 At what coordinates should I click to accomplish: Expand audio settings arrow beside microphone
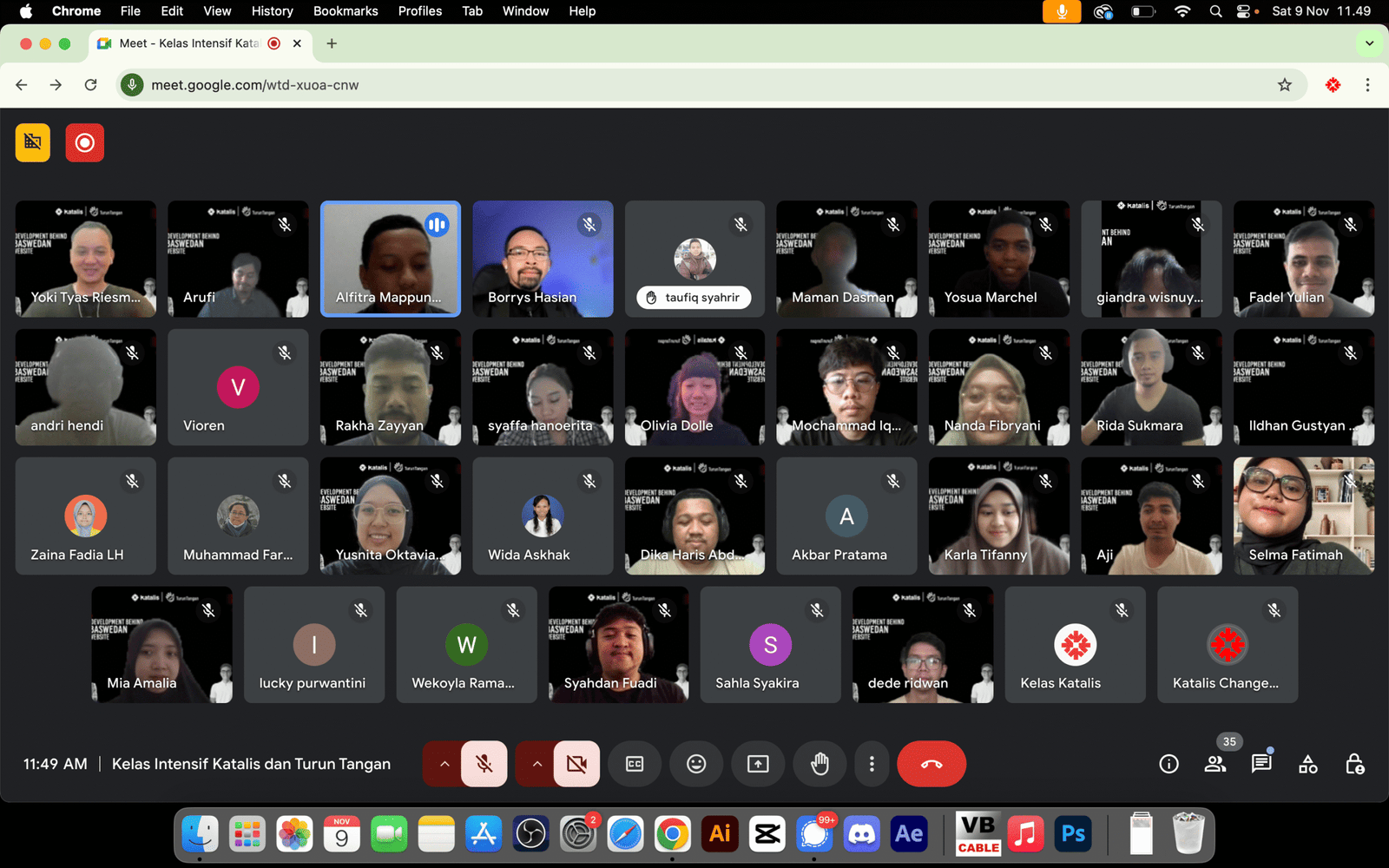444,764
